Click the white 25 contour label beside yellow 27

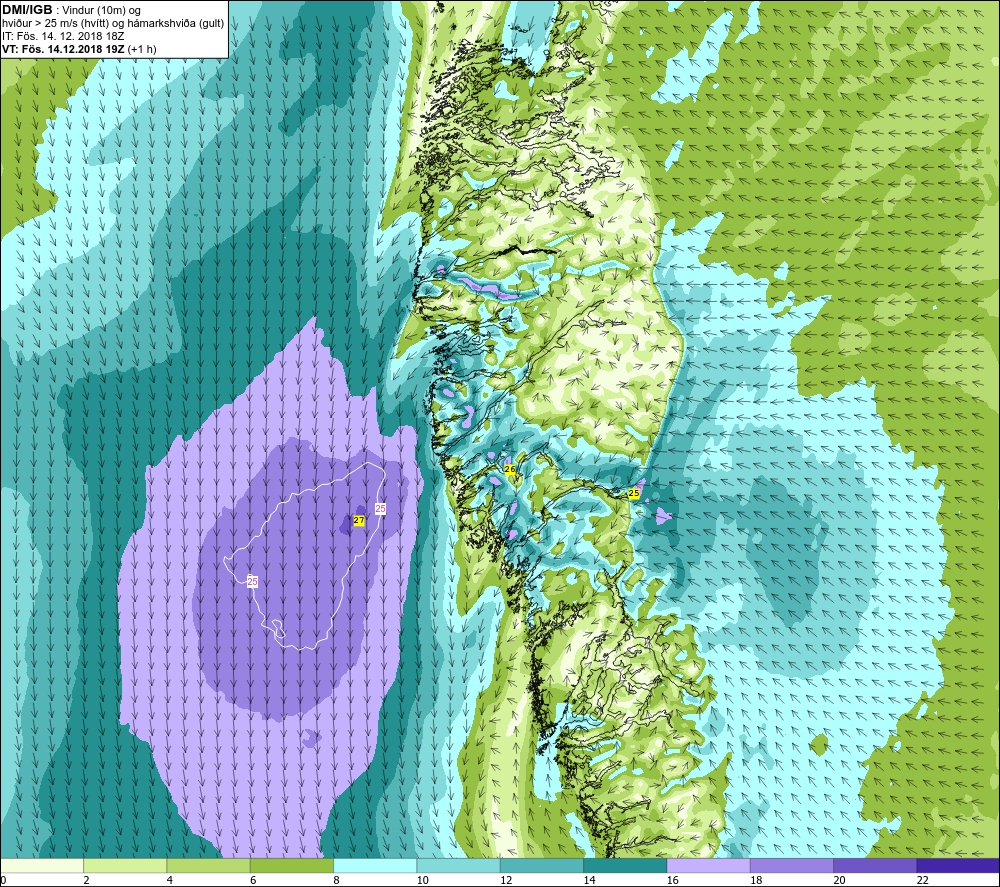click(381, 508)
